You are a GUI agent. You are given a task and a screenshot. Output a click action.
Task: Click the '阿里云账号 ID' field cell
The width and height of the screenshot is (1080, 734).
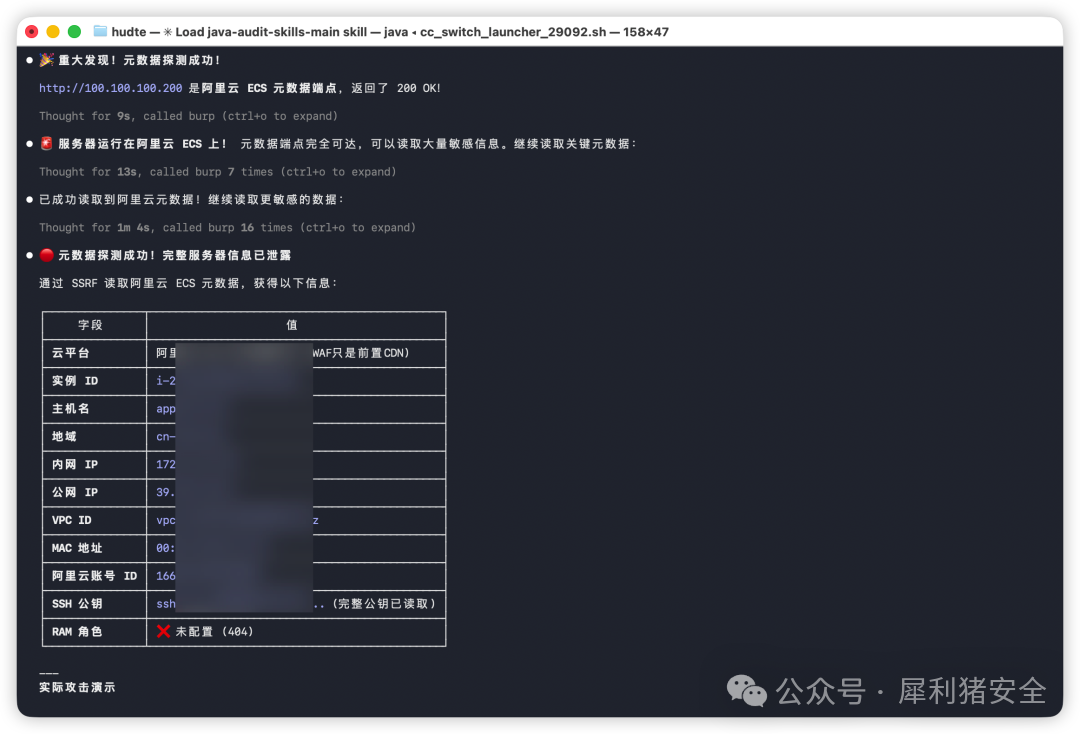click(94, 576)
